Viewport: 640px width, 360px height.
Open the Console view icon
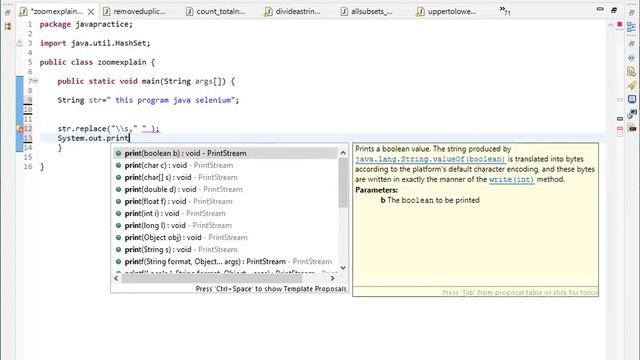click(632, 99)
